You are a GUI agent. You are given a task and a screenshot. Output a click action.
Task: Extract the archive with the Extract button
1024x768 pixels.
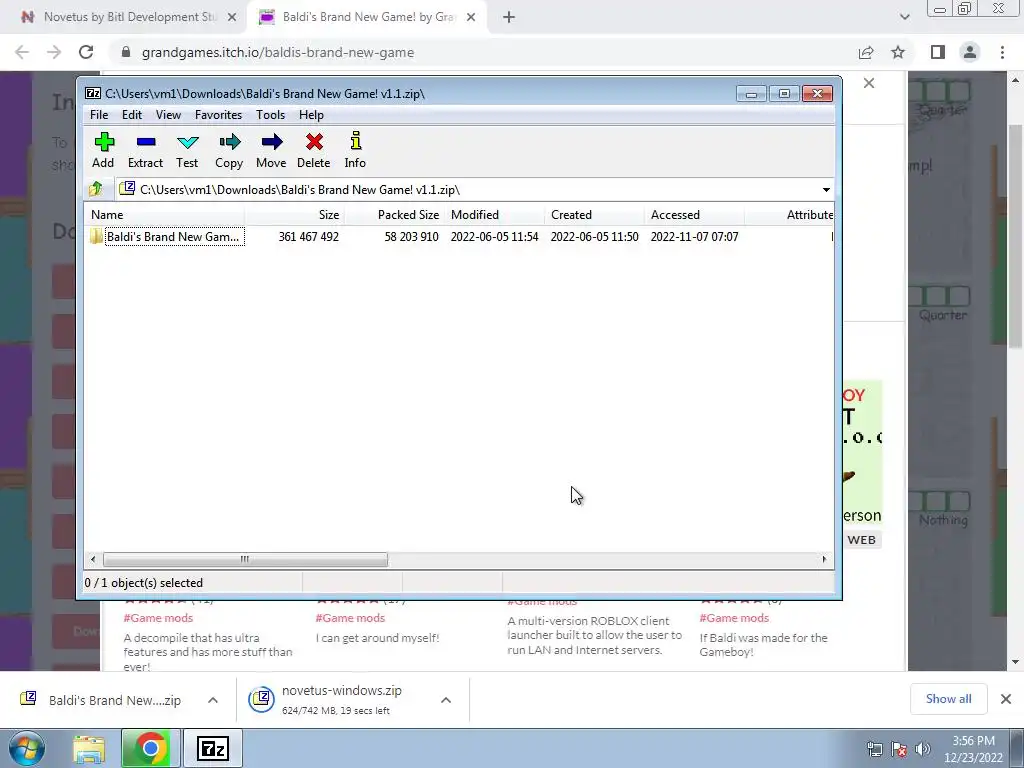(x=145, y=150)
